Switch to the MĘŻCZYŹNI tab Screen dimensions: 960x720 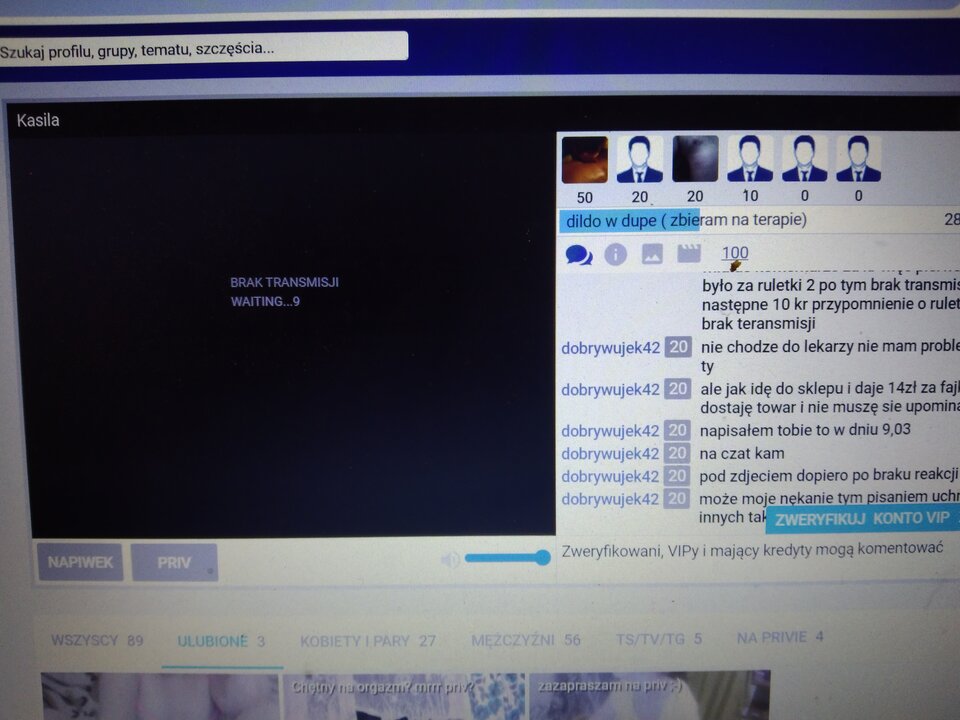[x=525, y=640]
